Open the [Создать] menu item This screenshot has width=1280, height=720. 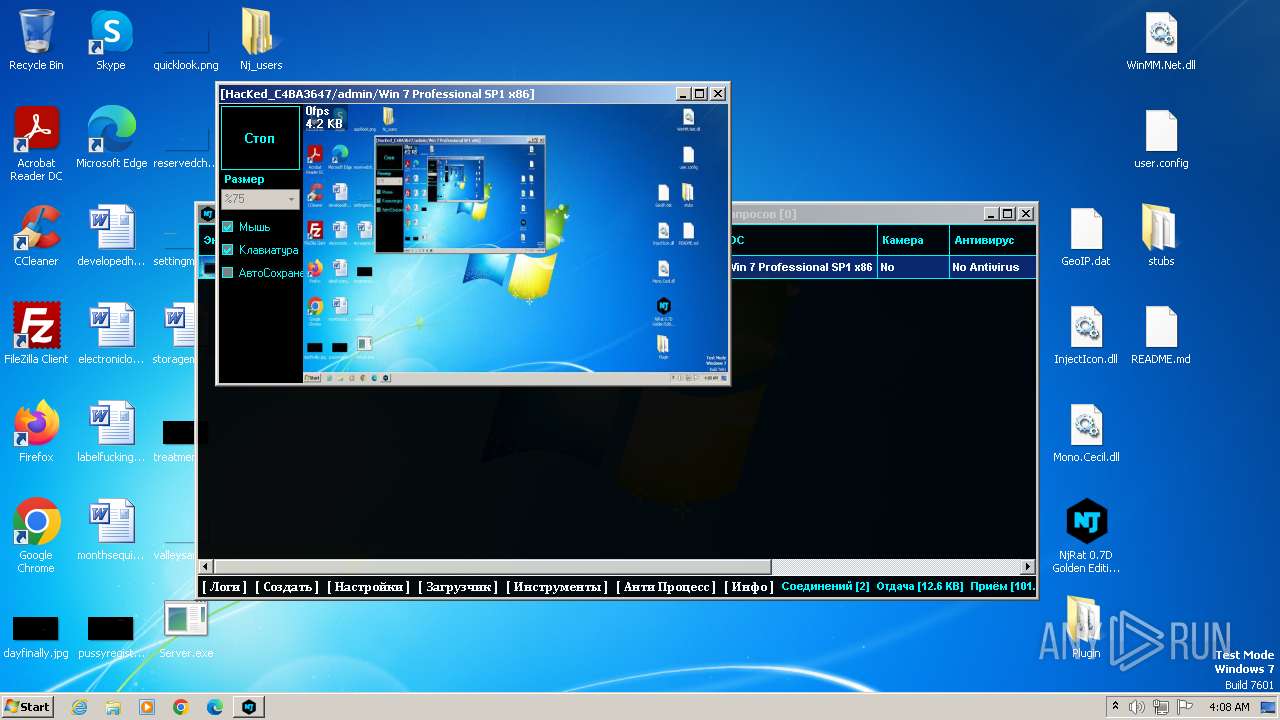tap(287, 587)
